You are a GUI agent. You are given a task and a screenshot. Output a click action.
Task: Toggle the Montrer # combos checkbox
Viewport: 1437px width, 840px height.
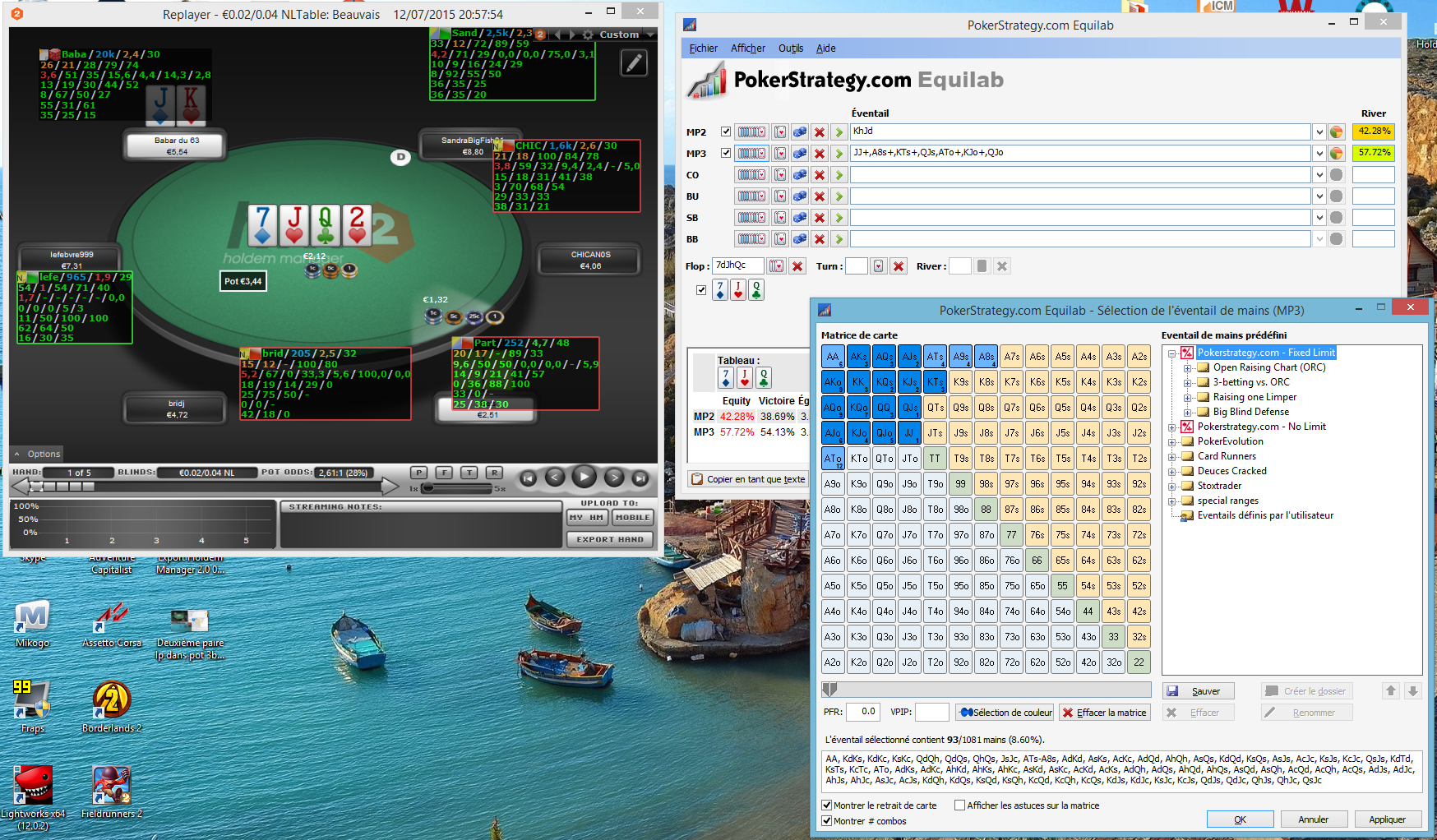tap(827, 821)
